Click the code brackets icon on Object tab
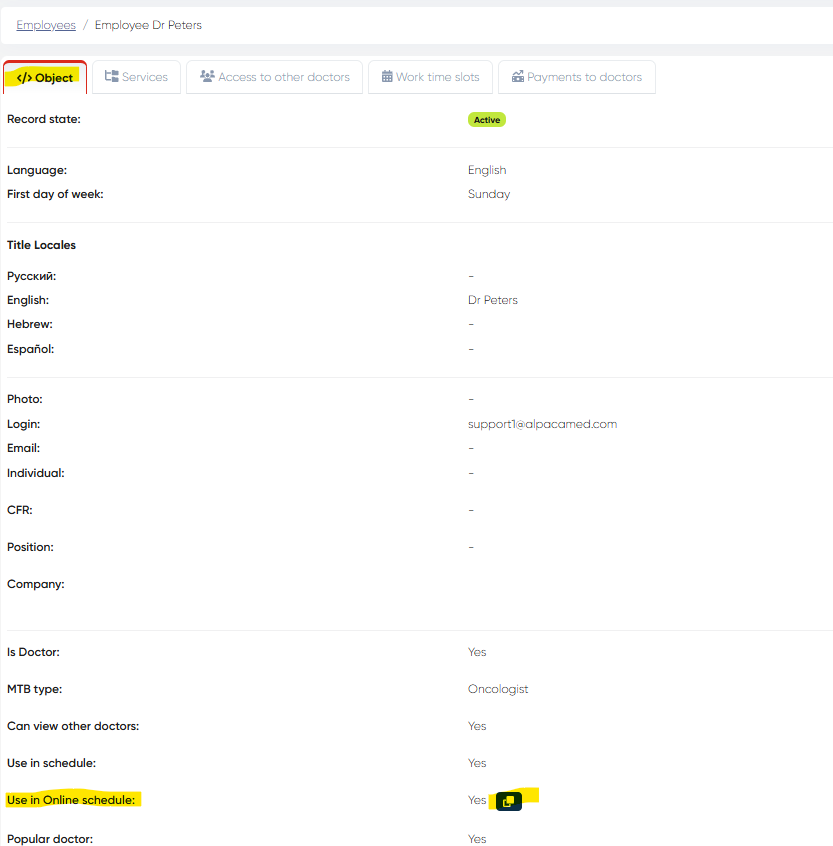This screenshot has height=846, width=833. (25, 78)
